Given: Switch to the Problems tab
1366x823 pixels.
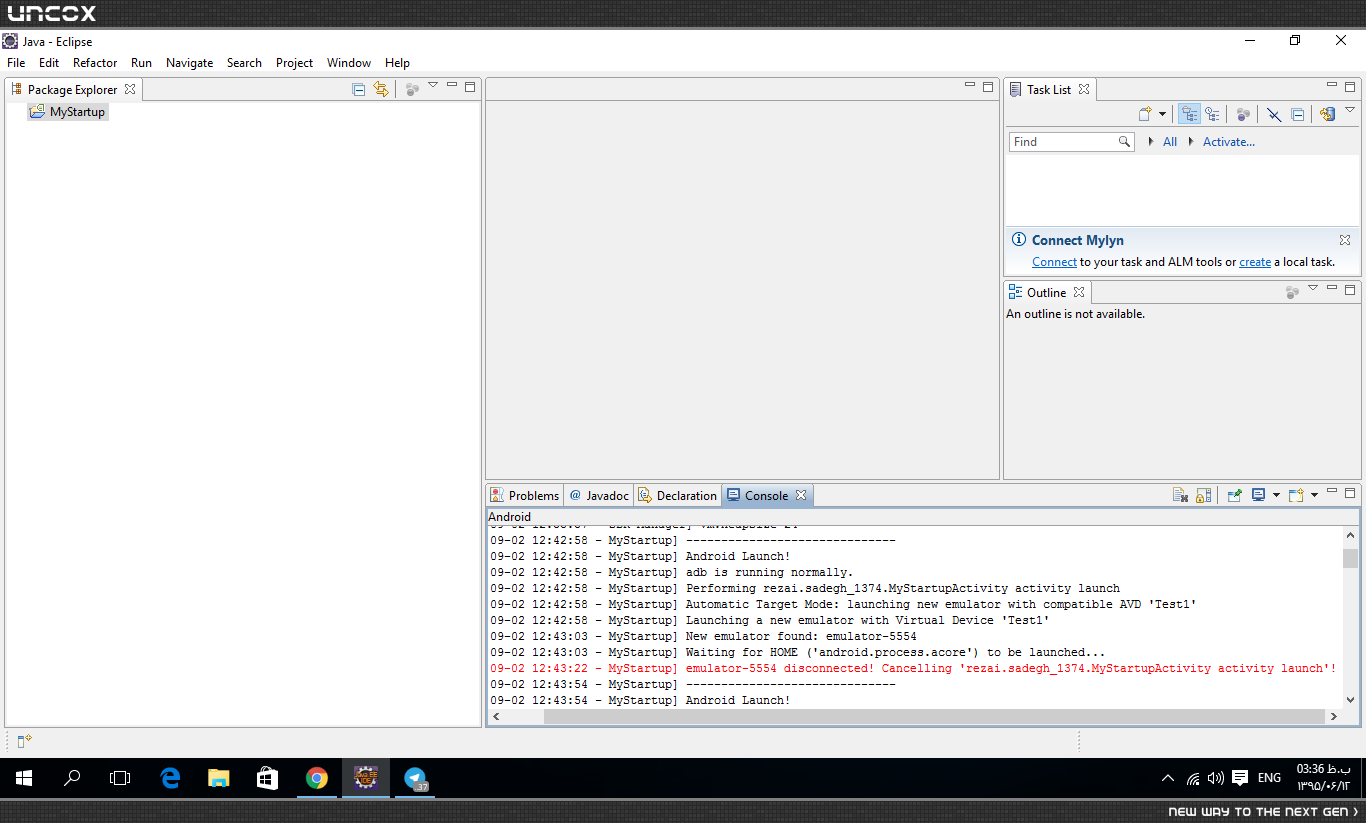Looking at the screenshot, I should pos(524,495).
